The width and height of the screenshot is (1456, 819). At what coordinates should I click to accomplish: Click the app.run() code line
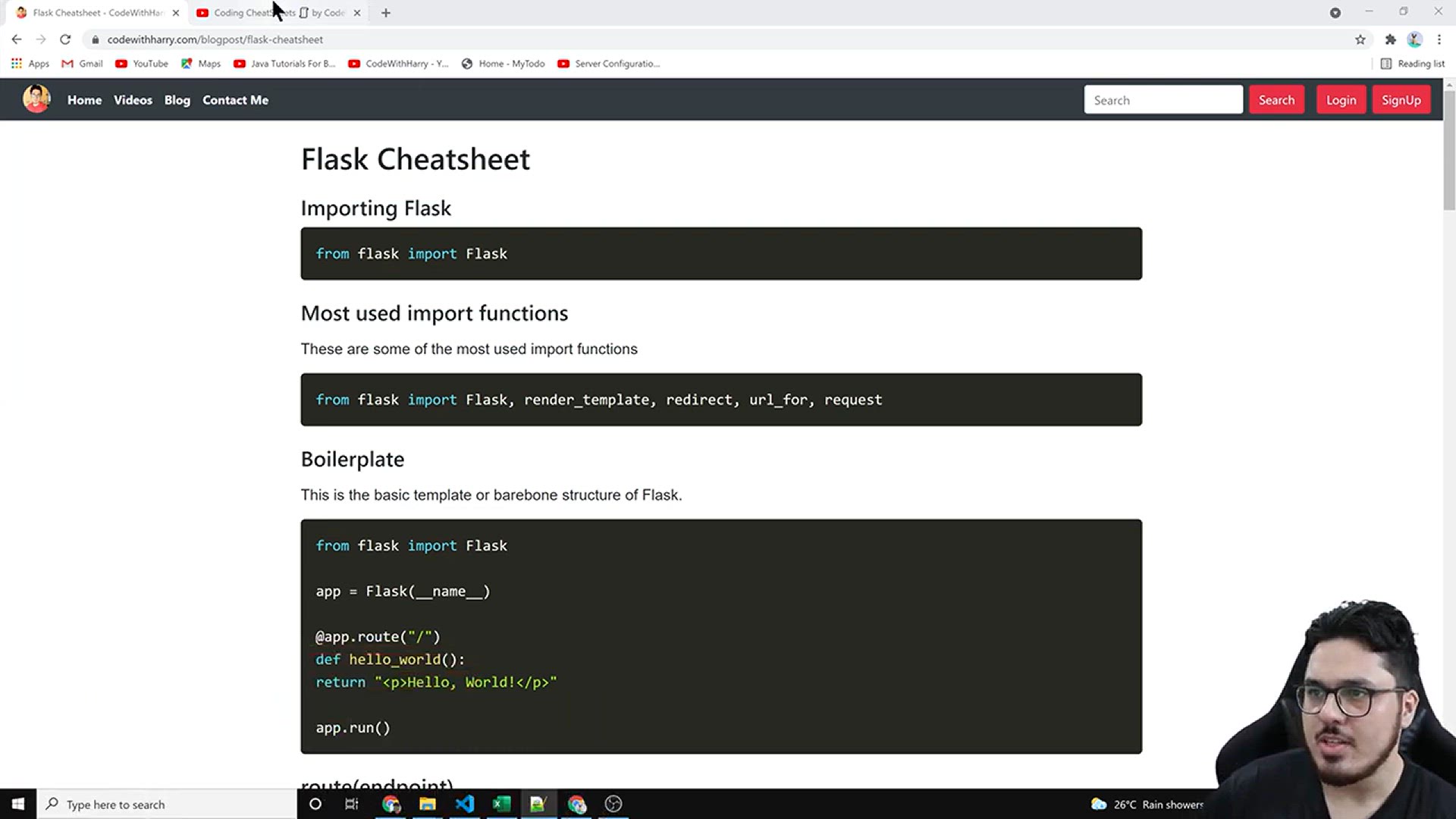[x=353, y=728]
